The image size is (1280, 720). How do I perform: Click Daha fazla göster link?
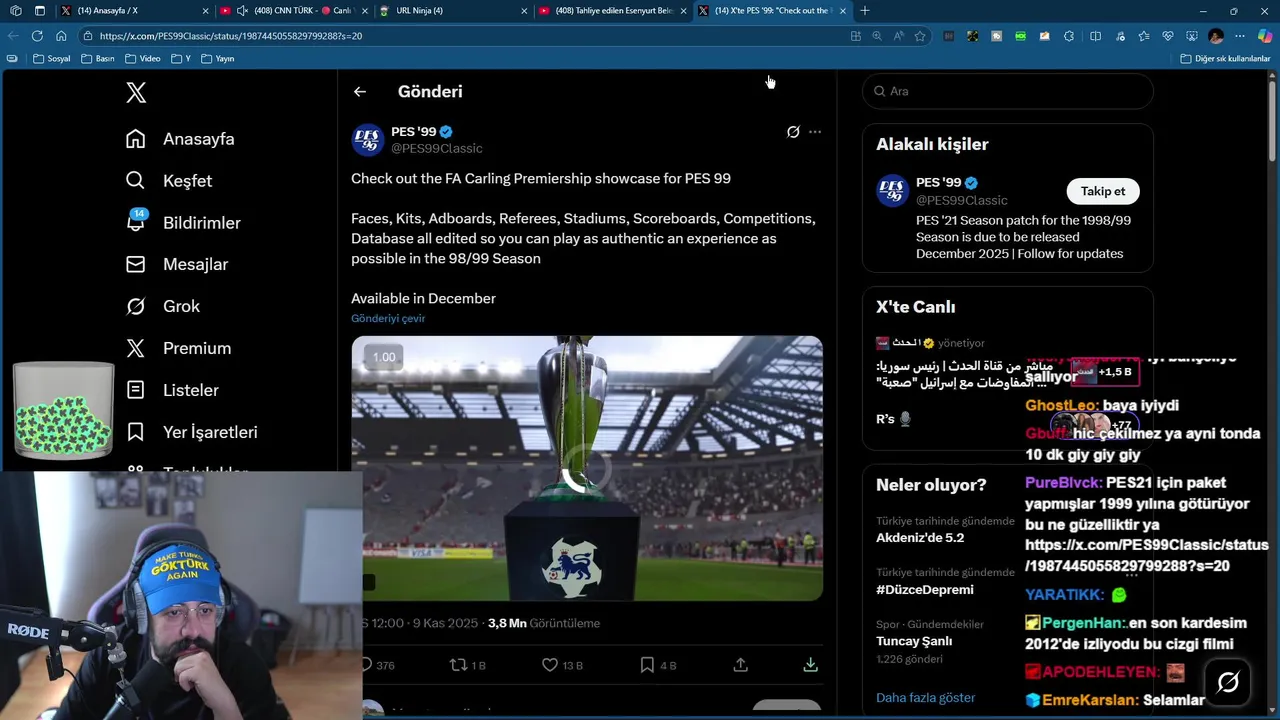[x=926, y=698]
